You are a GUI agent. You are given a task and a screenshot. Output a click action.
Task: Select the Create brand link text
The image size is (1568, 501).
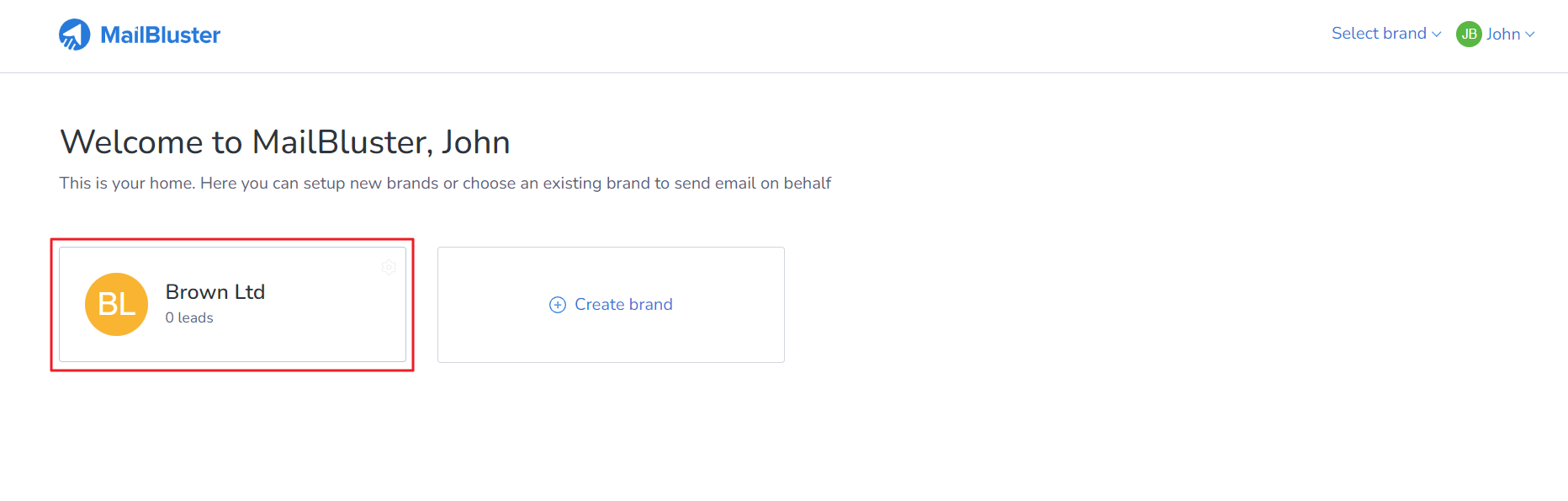pyautogui.click(x=623, y=305)
